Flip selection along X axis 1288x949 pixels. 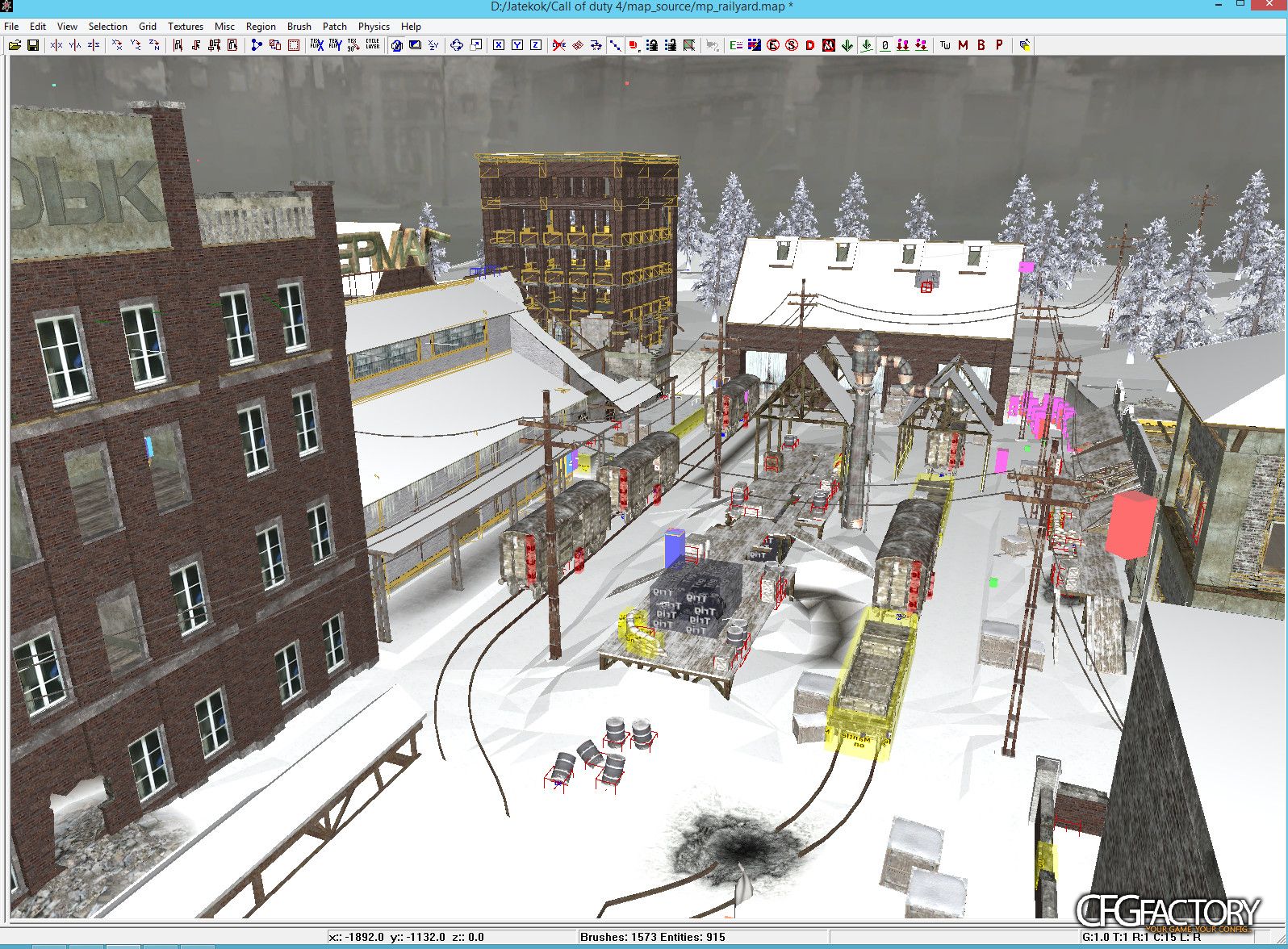[x=56, y=45]
